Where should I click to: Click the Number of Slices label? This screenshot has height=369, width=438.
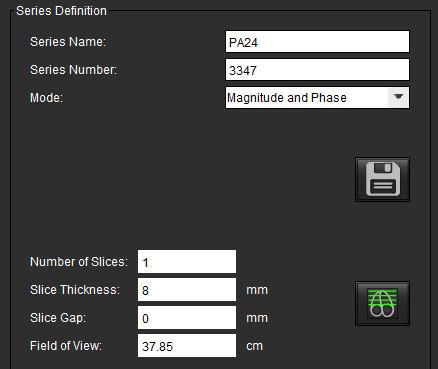pos(79,262)
